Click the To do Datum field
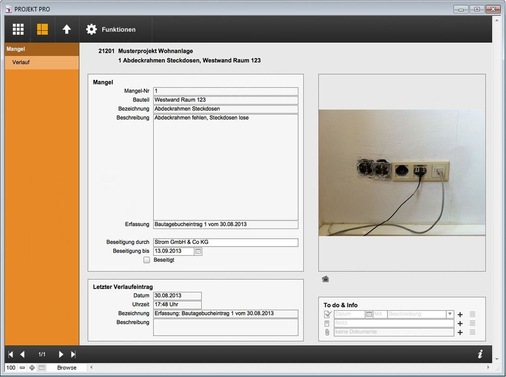This screenshot has height=377, width=506. pyautogui.click(x=349, y=314)
